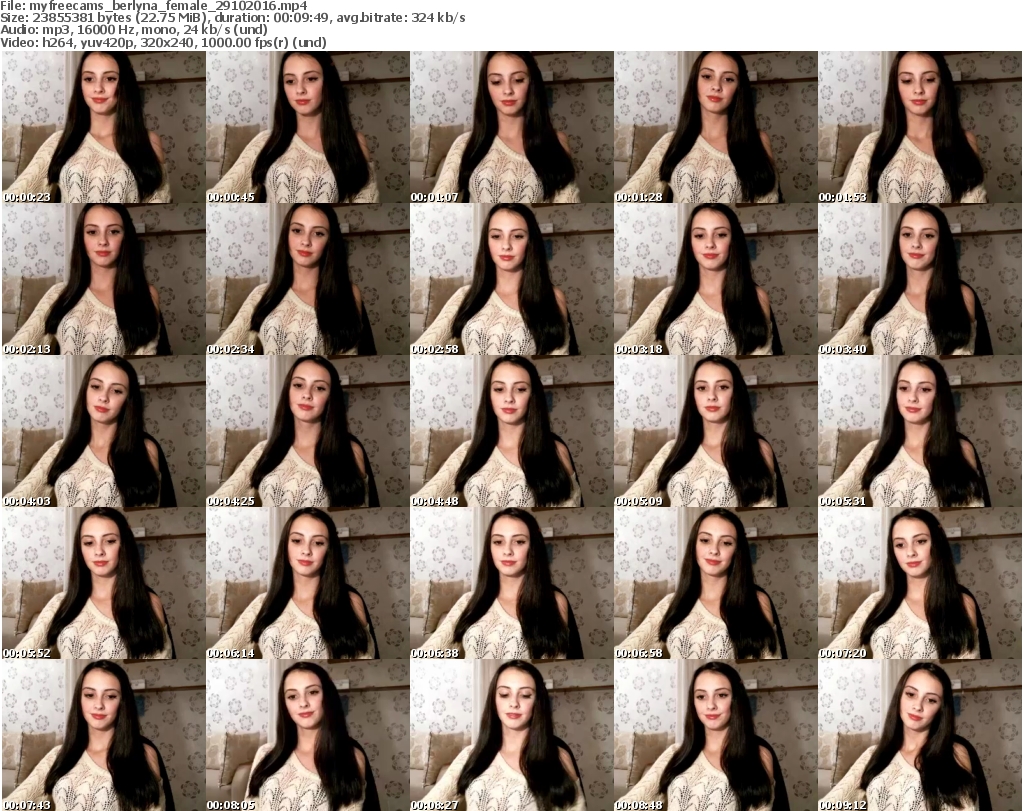Choose the preview frame marked 00:06:58
This screenshot has width=1024, height=811.
(715, 583)
